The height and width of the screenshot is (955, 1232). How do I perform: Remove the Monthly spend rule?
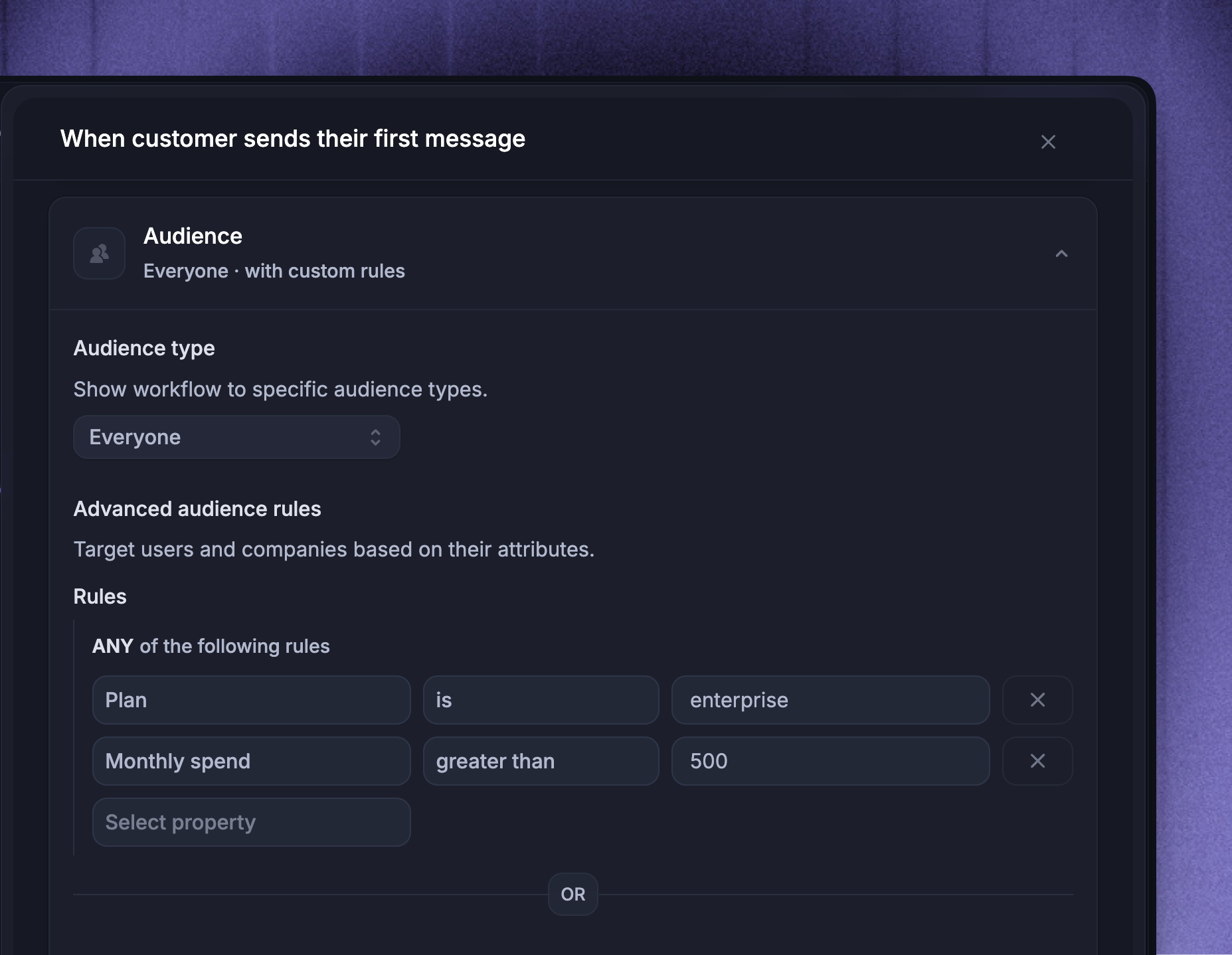pyautogui.click(x=1037, y=761)
